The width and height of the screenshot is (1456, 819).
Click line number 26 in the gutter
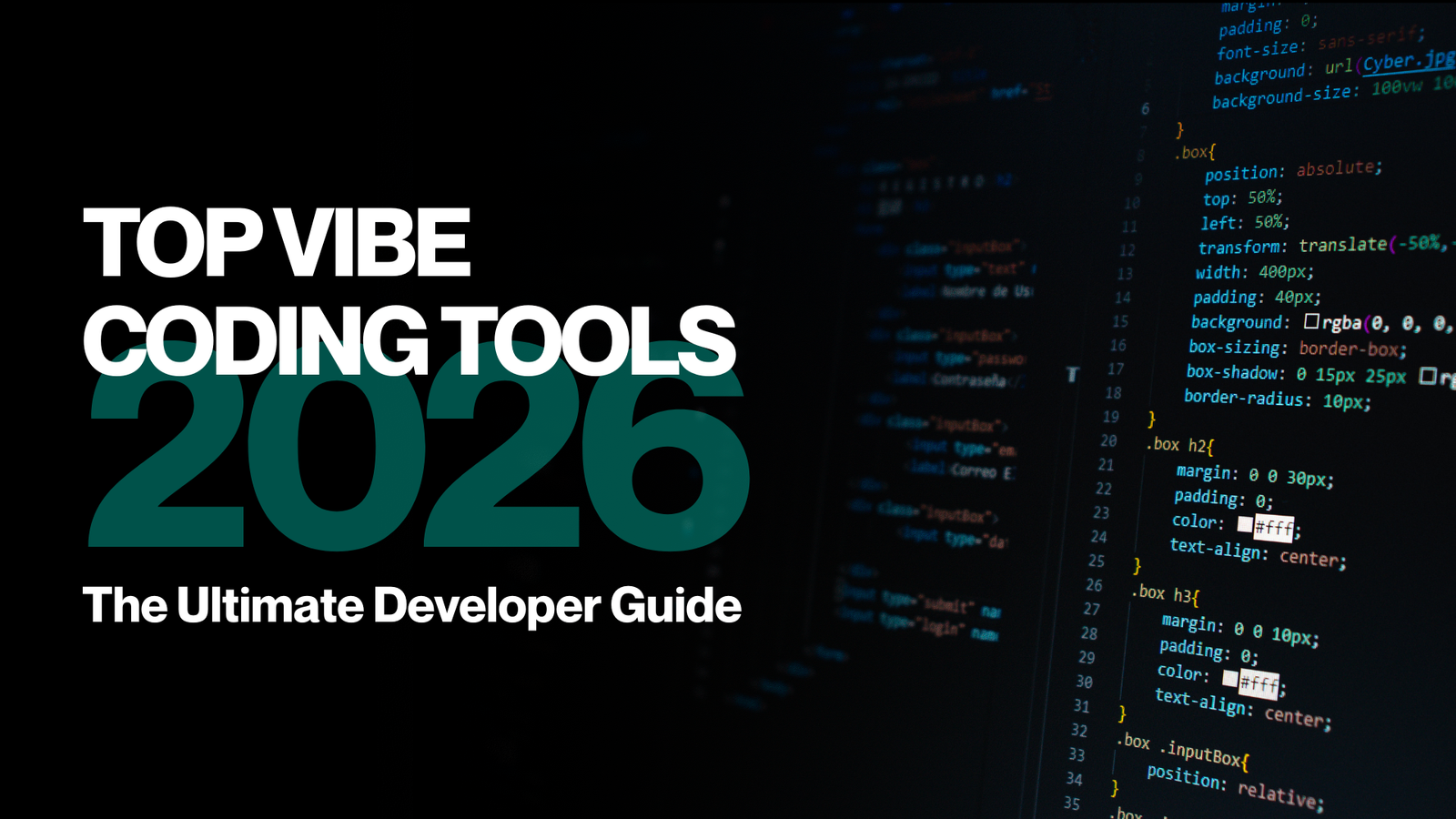click(1094, 585)
